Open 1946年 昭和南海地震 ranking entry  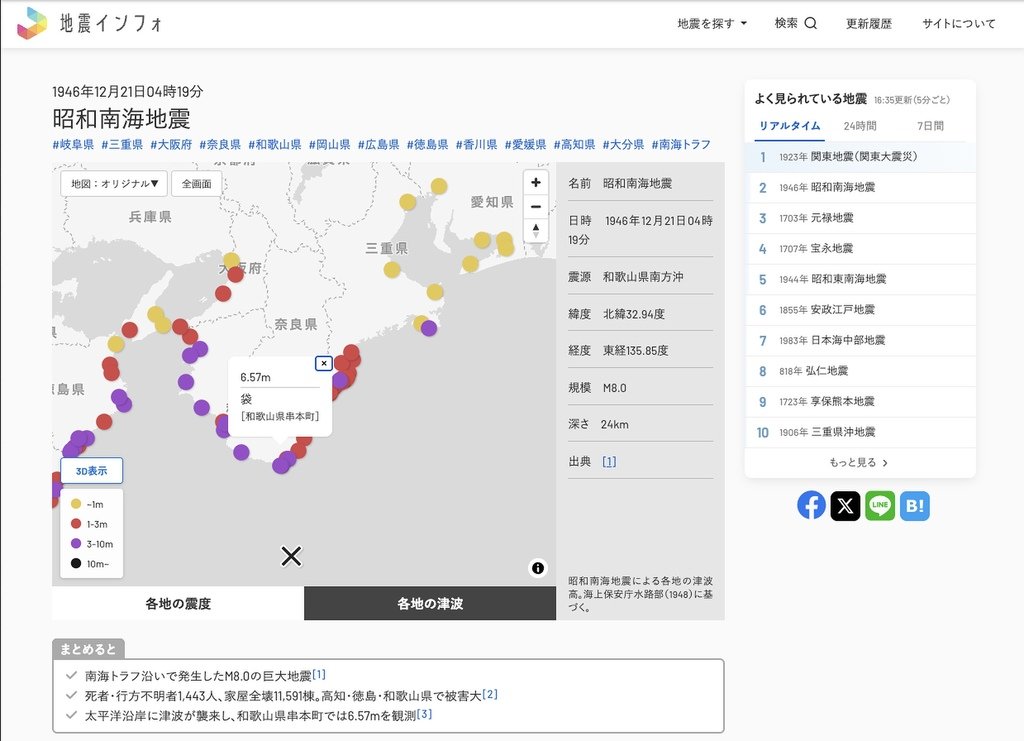pyautogui.click(x=860, y=187)
